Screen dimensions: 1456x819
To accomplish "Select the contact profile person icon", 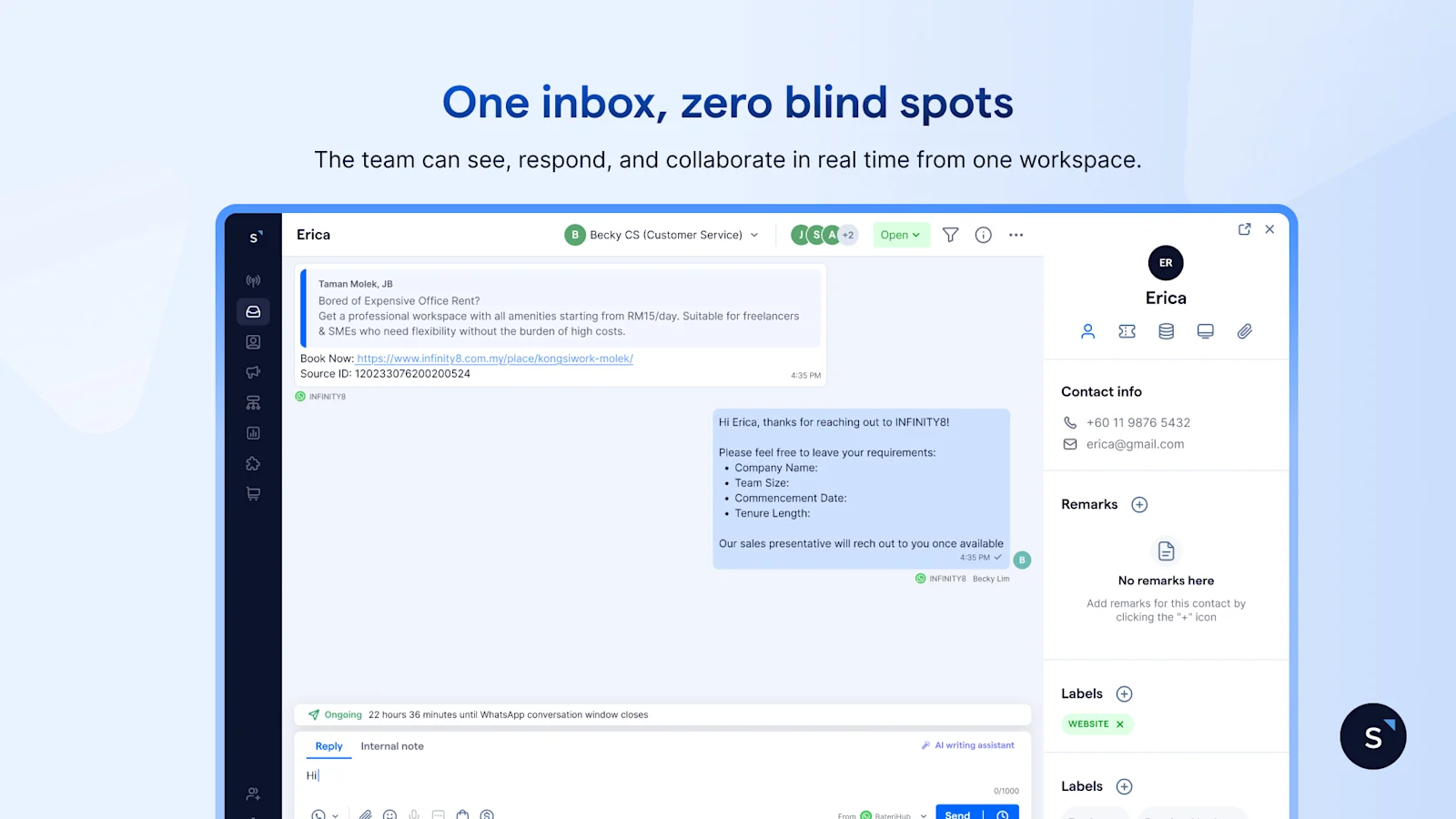I will click(x=1087, y=331).
